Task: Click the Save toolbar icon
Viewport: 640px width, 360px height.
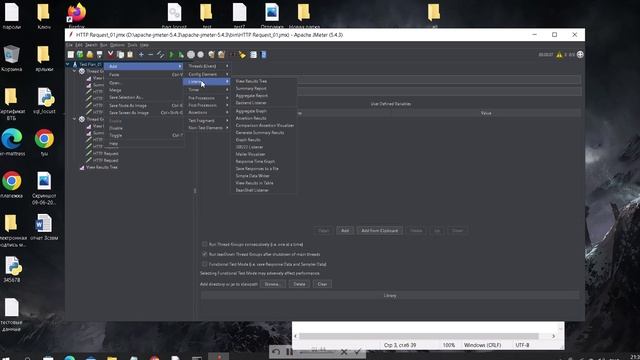Action: pos(100,55)
